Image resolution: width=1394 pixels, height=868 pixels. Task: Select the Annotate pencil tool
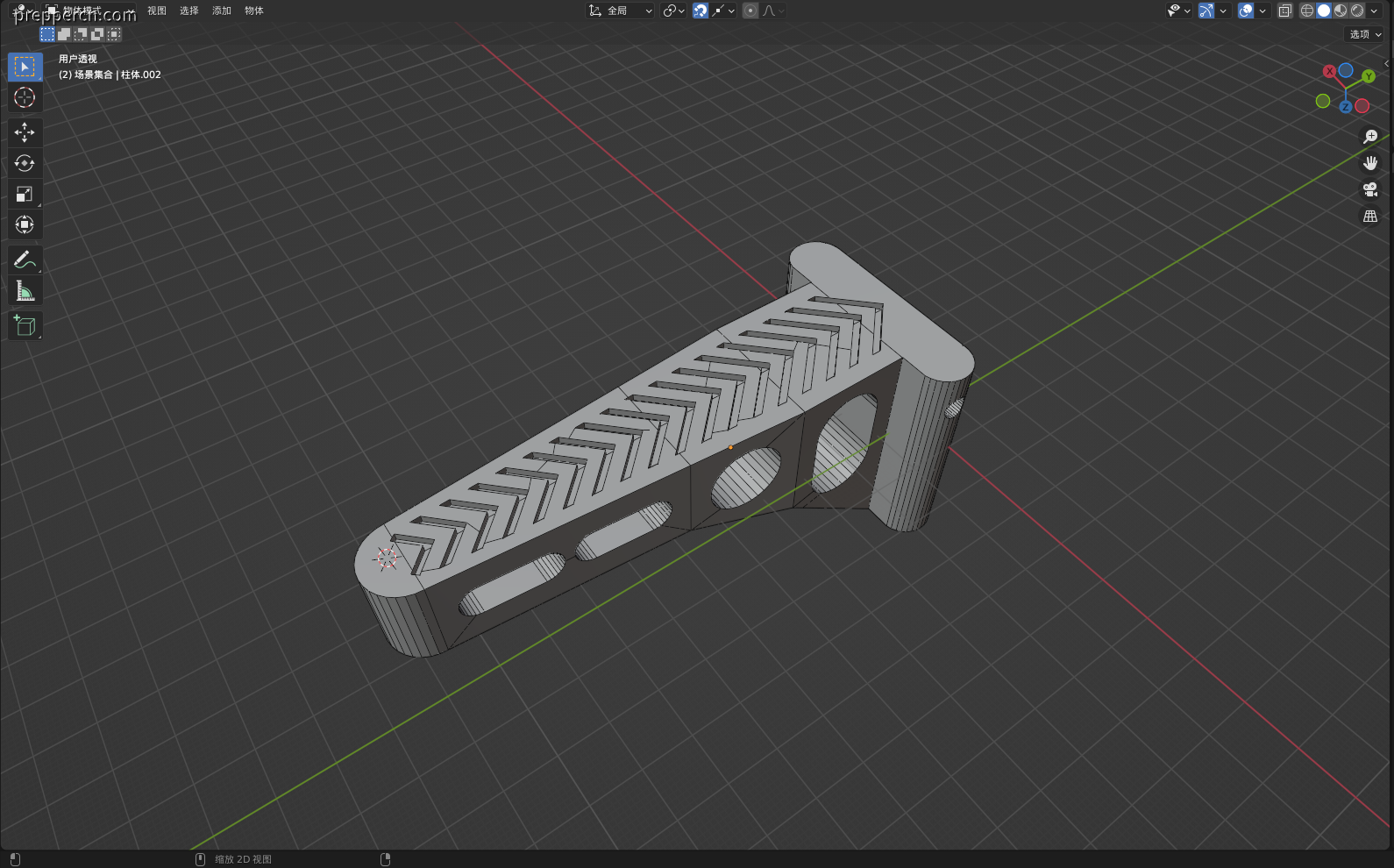25,260
